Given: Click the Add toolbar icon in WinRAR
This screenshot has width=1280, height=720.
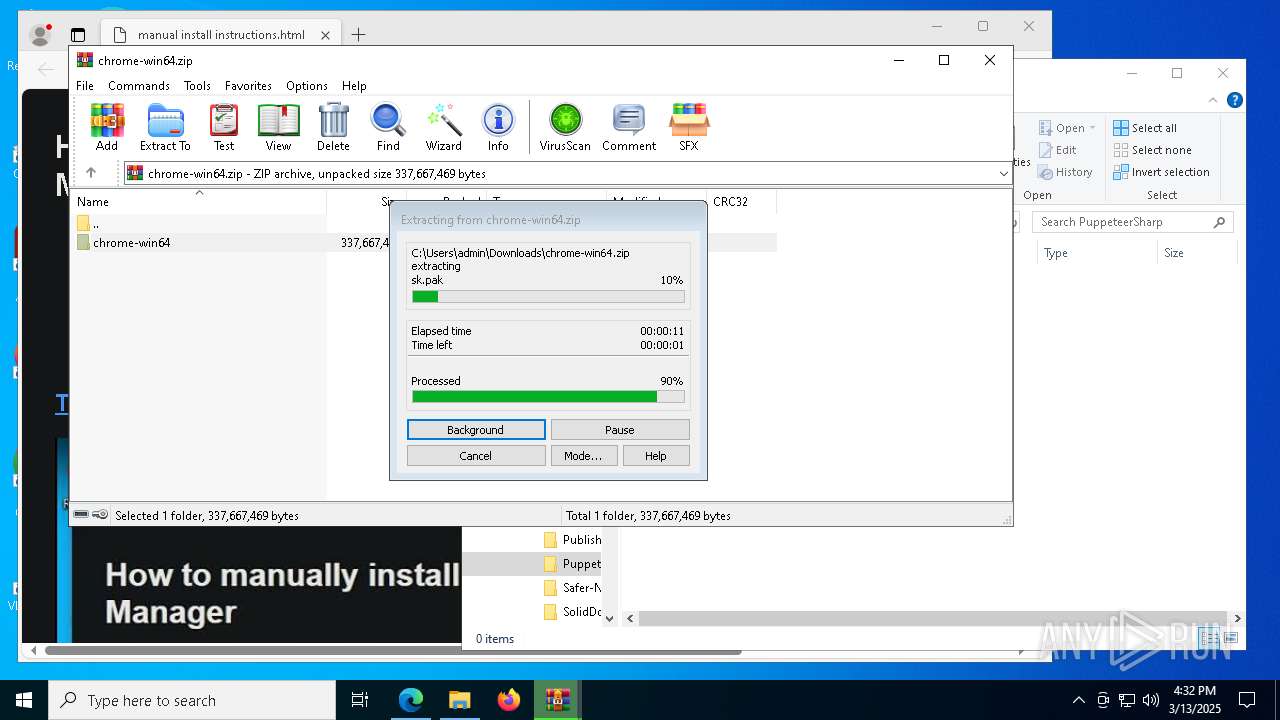Looking at the screenshot, I should pos(107,127).
